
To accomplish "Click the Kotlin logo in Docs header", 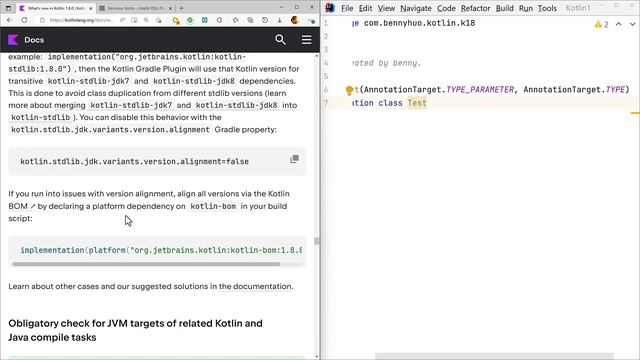I will [x=13, y=40].
